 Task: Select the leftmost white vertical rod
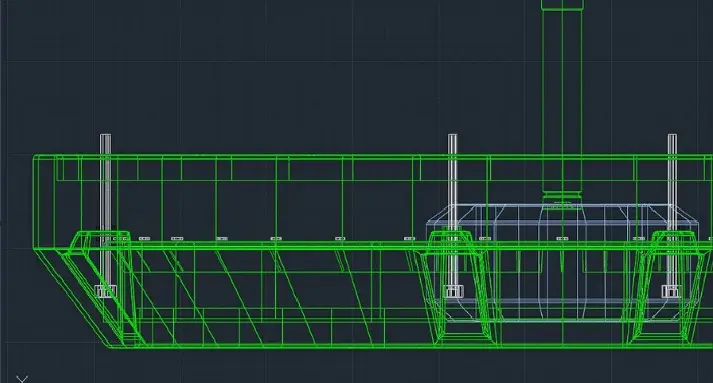click(105, 216)
